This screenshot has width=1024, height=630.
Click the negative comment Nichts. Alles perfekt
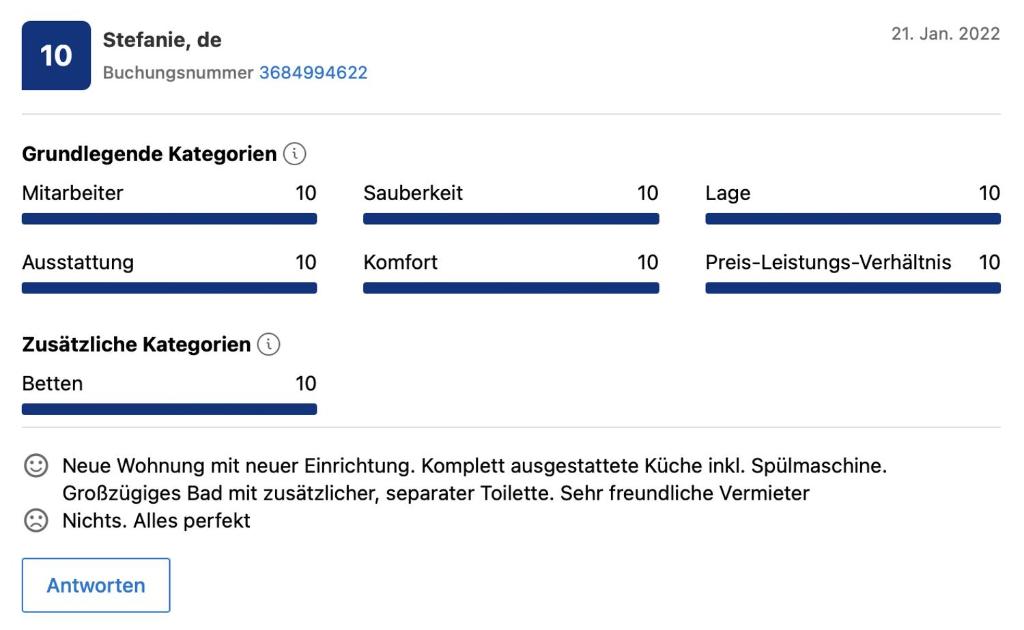(x=156, y=520)
